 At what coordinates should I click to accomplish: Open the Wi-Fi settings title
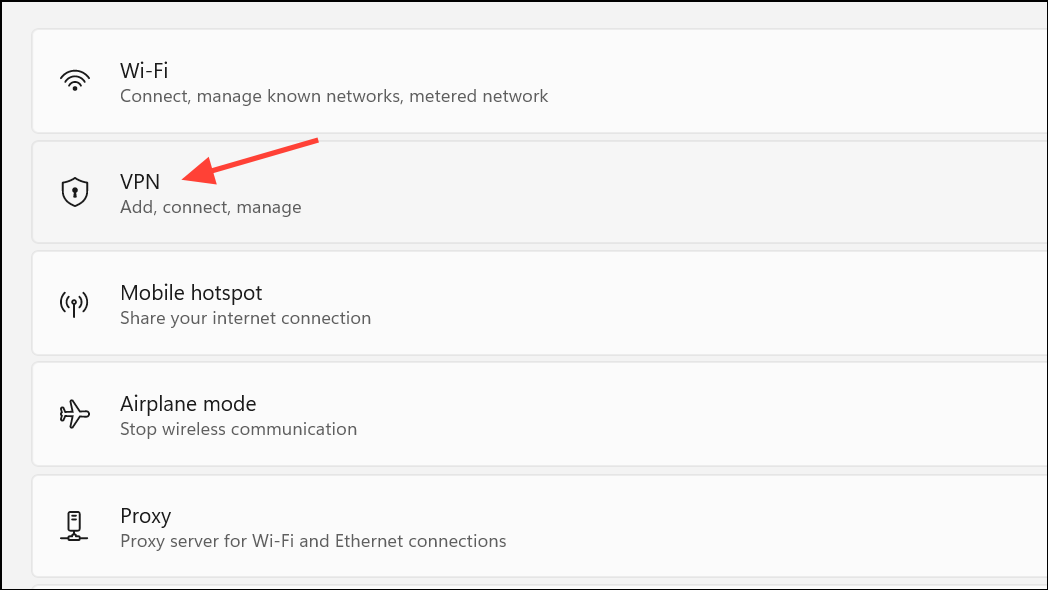(x=144, y=70)
